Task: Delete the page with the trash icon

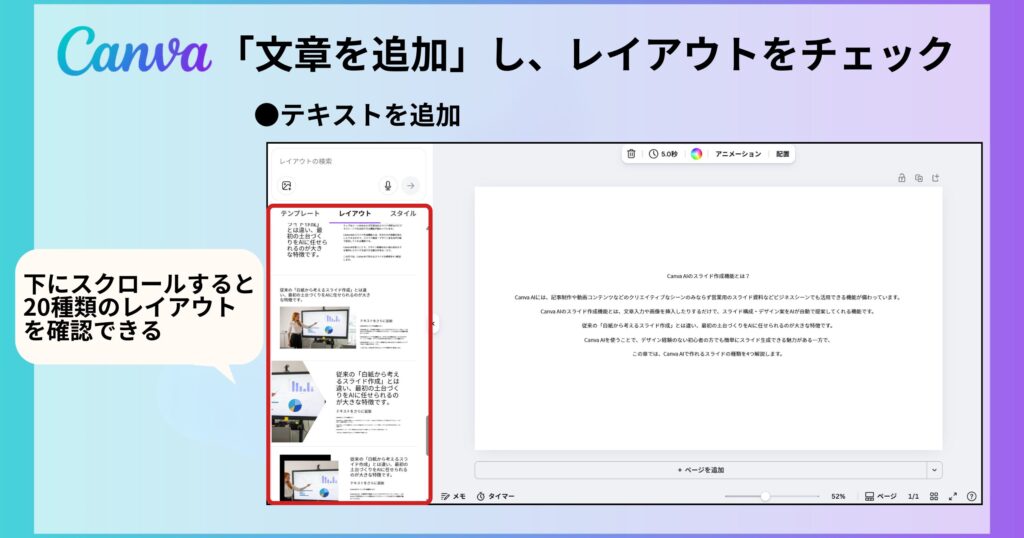Action: click(x=631, y=154)
